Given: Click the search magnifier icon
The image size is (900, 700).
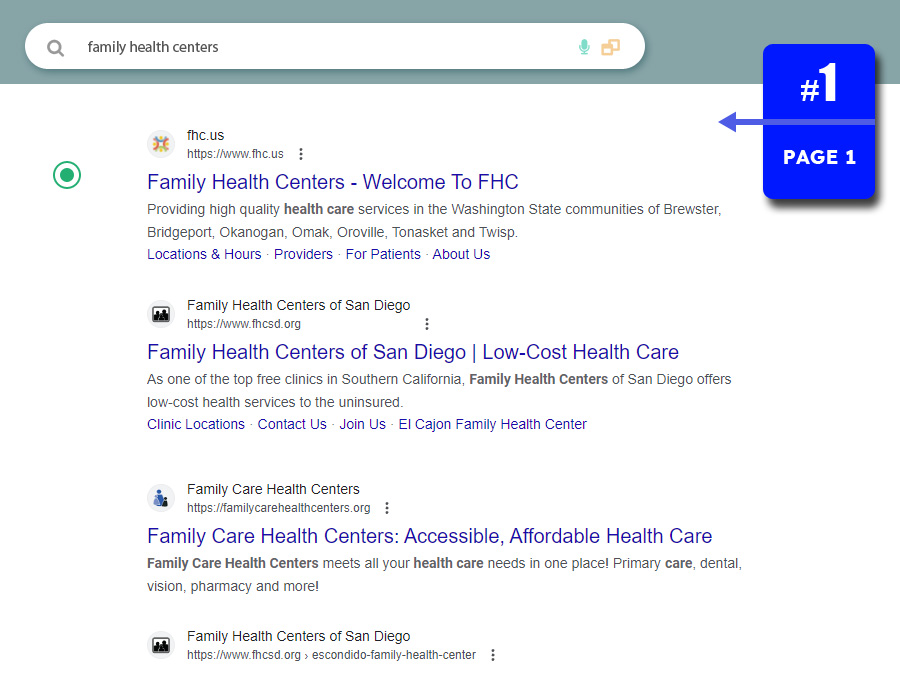Looking at the screenshot, I should click(x=56, y=48).
